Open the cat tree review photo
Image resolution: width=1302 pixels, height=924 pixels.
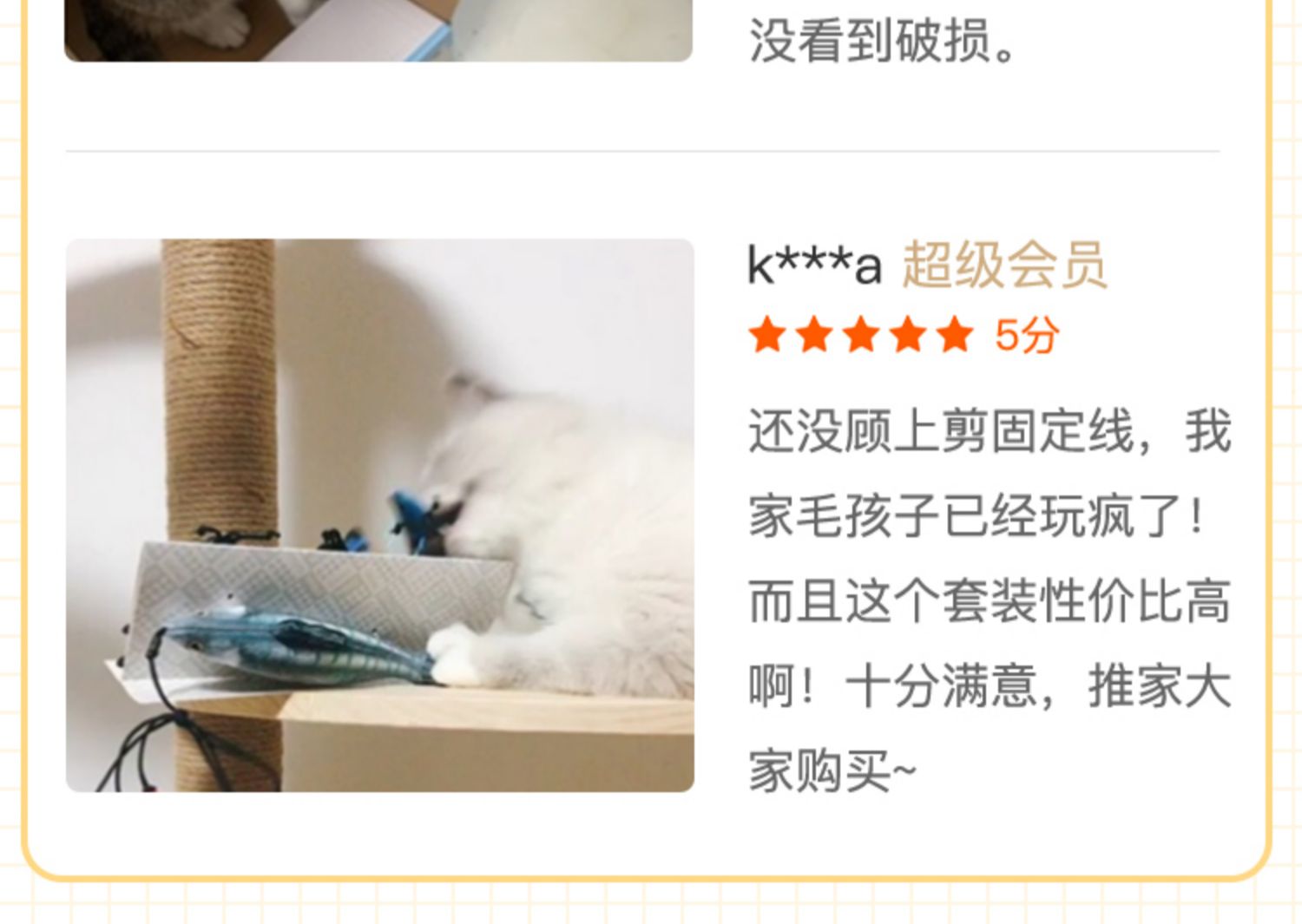coord(380,515)
